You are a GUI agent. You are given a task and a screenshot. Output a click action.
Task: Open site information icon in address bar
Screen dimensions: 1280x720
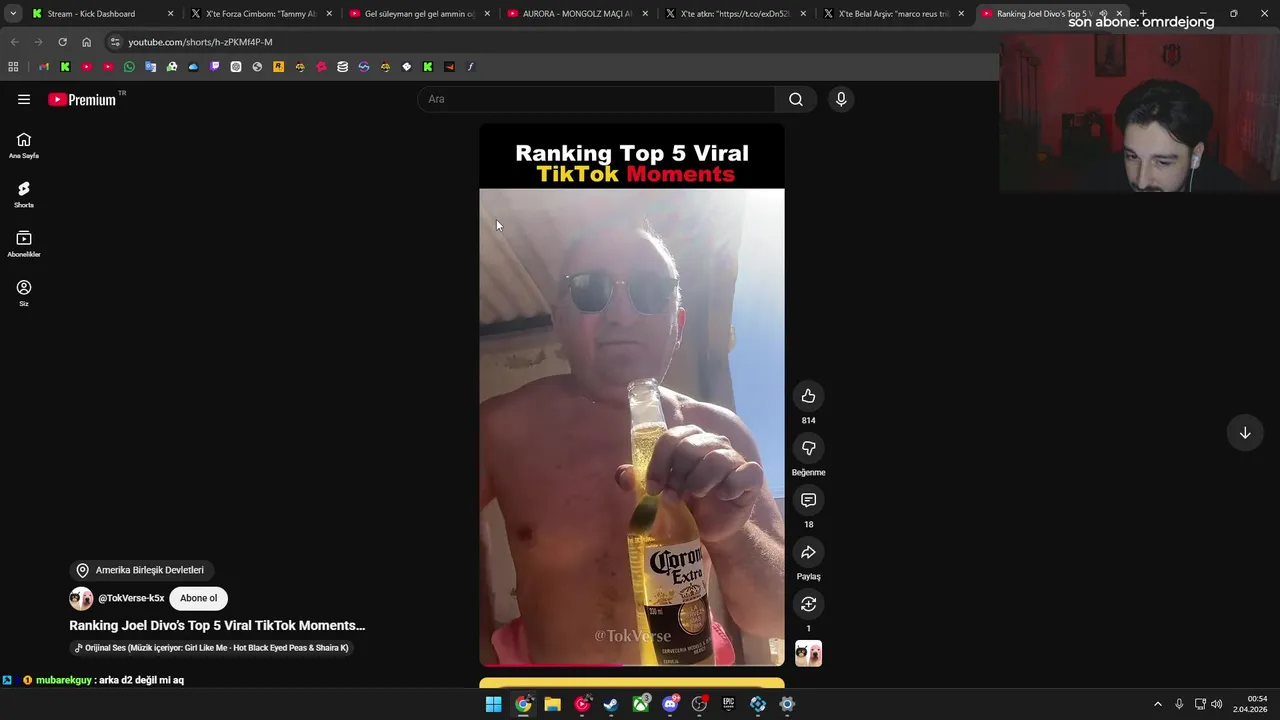(x=115, y=42)
